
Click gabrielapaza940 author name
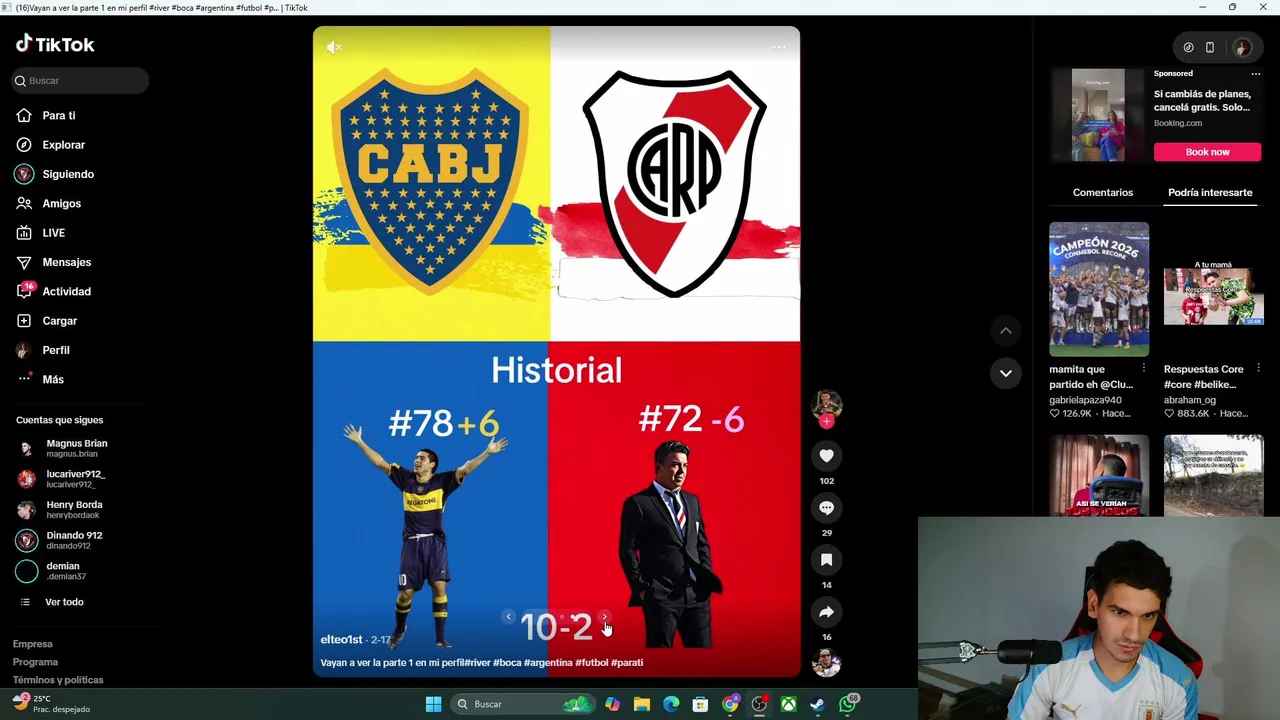(x=1085, y=400)
